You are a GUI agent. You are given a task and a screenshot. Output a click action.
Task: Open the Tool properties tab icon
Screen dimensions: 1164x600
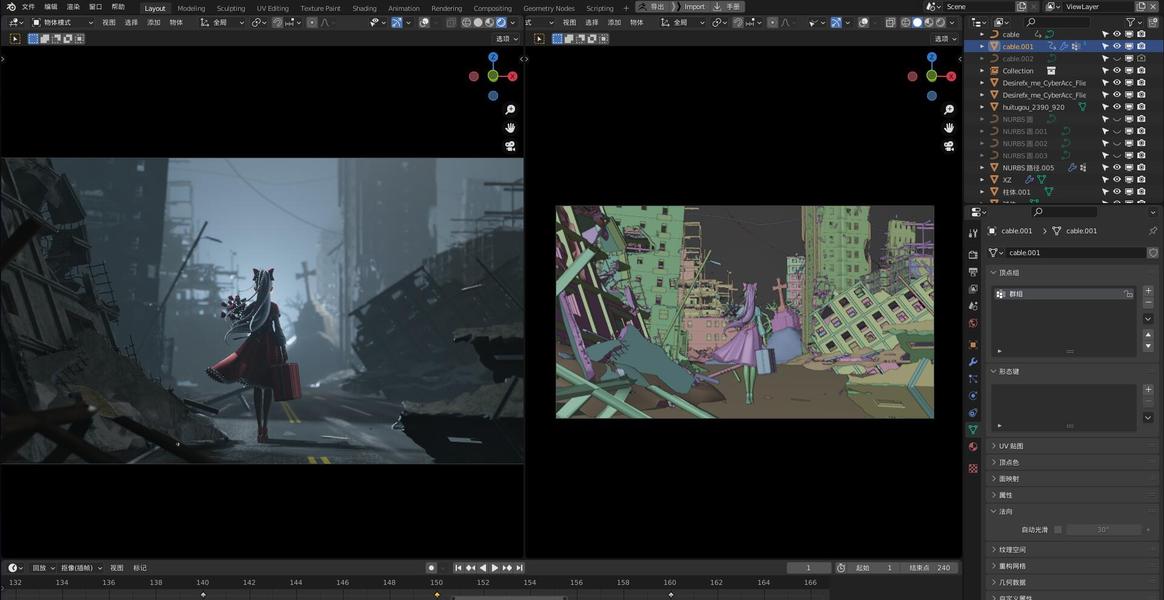click(x=973, y=234)
